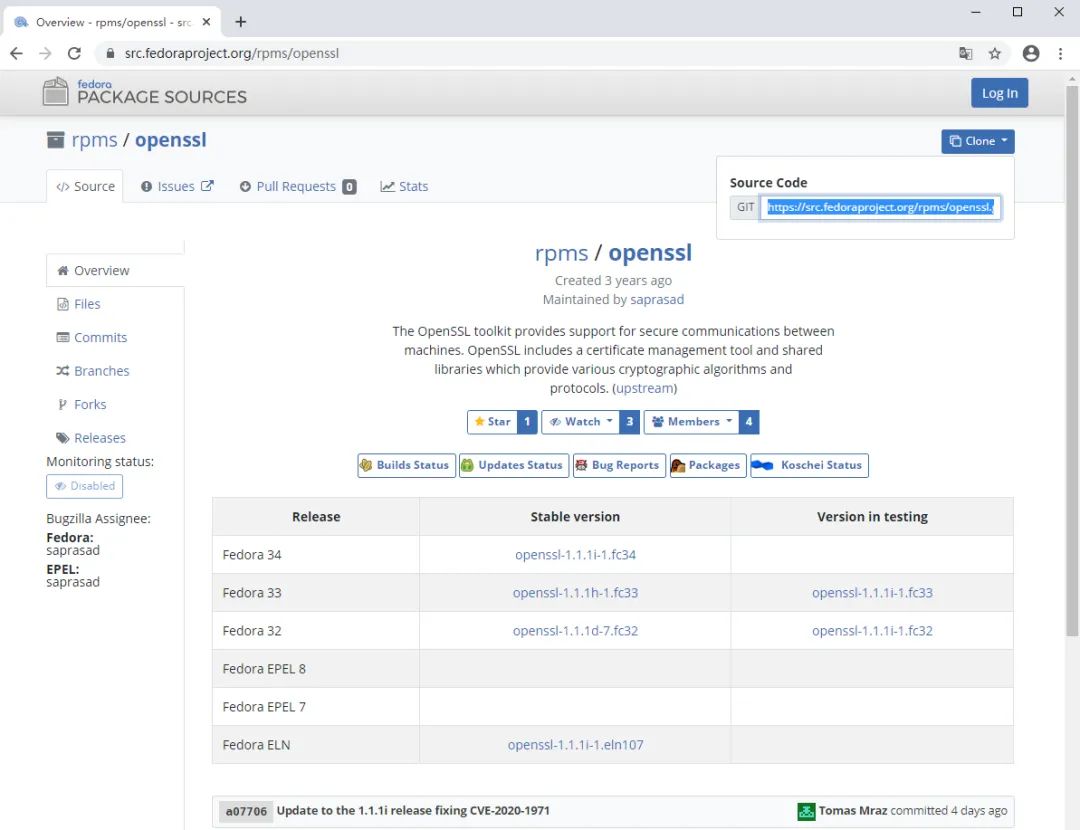Follow the upstream link
The height and width of the screenshot is (830, 1080).
(644, 388)
